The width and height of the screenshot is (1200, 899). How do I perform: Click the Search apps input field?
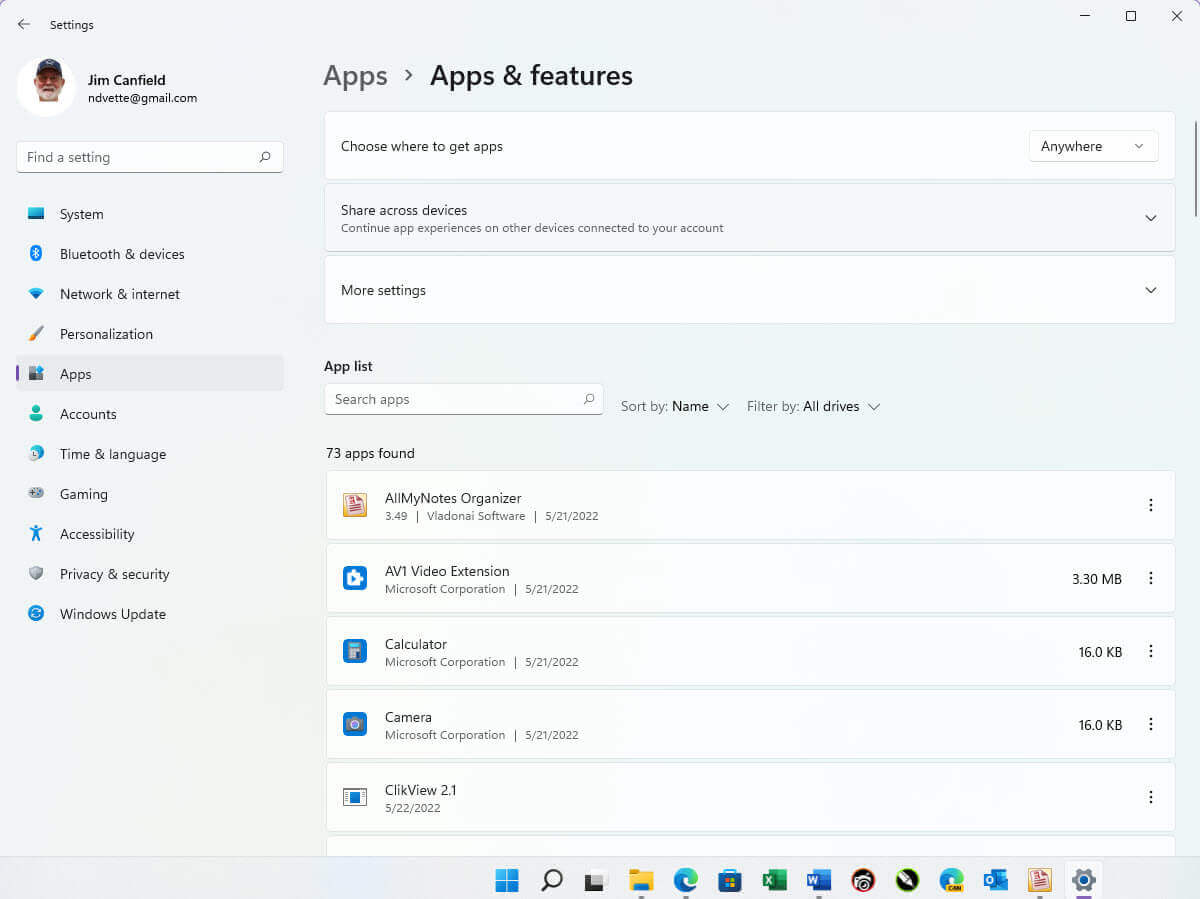[x=464, y=399]
